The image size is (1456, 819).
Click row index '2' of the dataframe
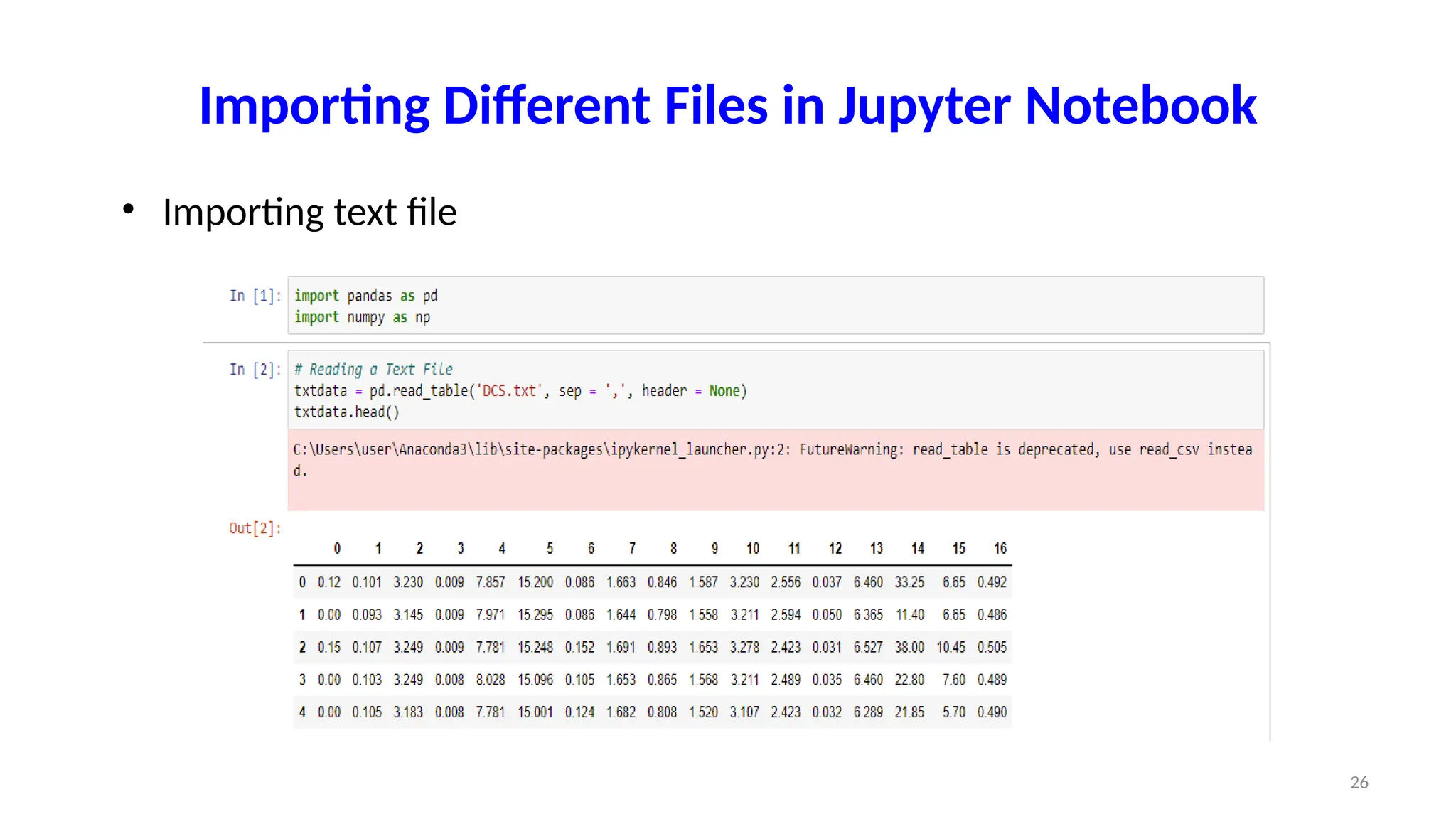(x=302, y=648)
